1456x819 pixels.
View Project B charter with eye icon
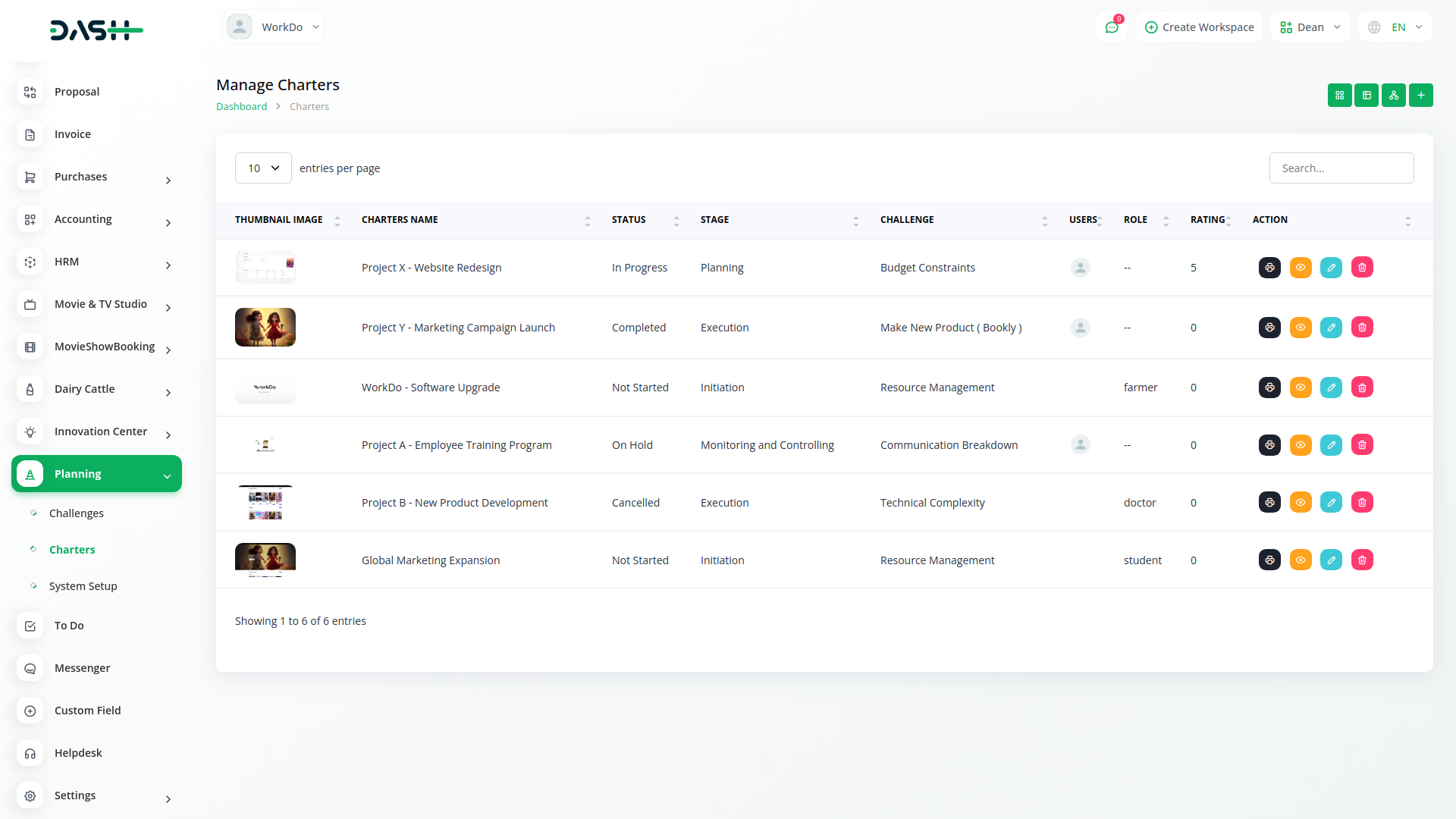click(x=1301, y=503)
